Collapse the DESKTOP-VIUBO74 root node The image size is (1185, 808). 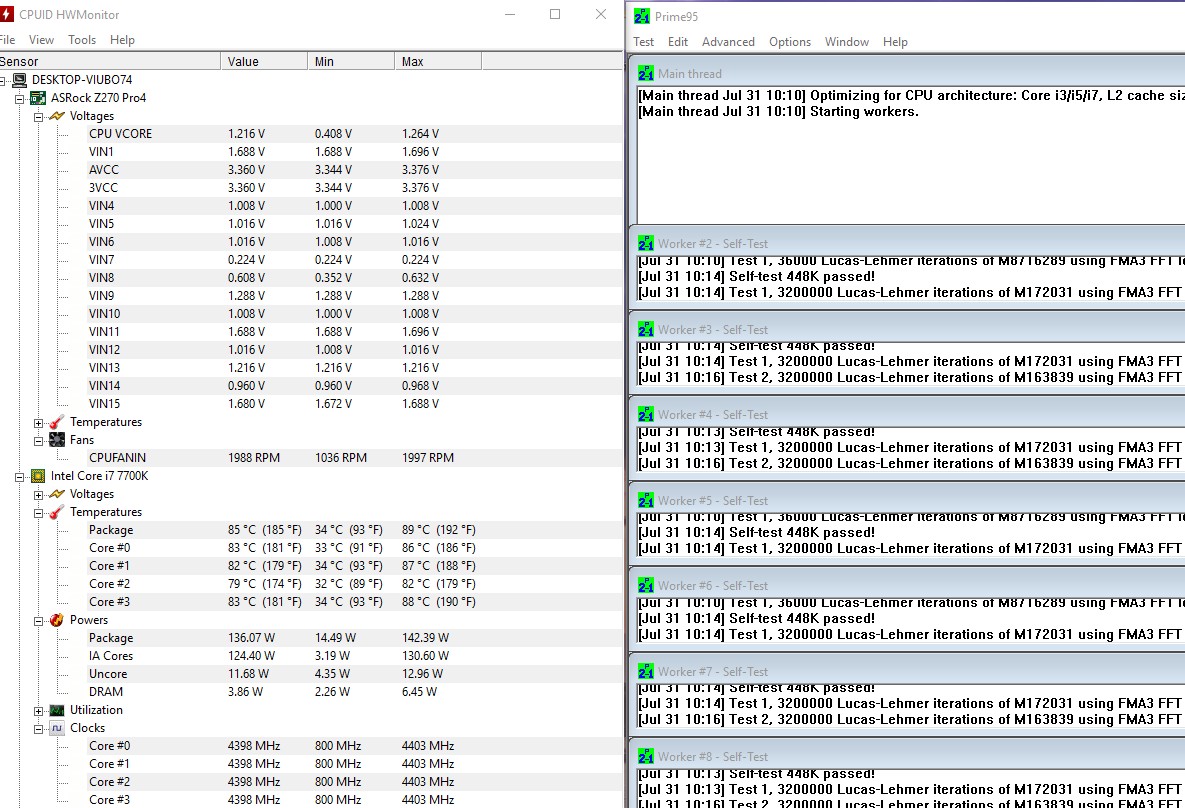2,80
